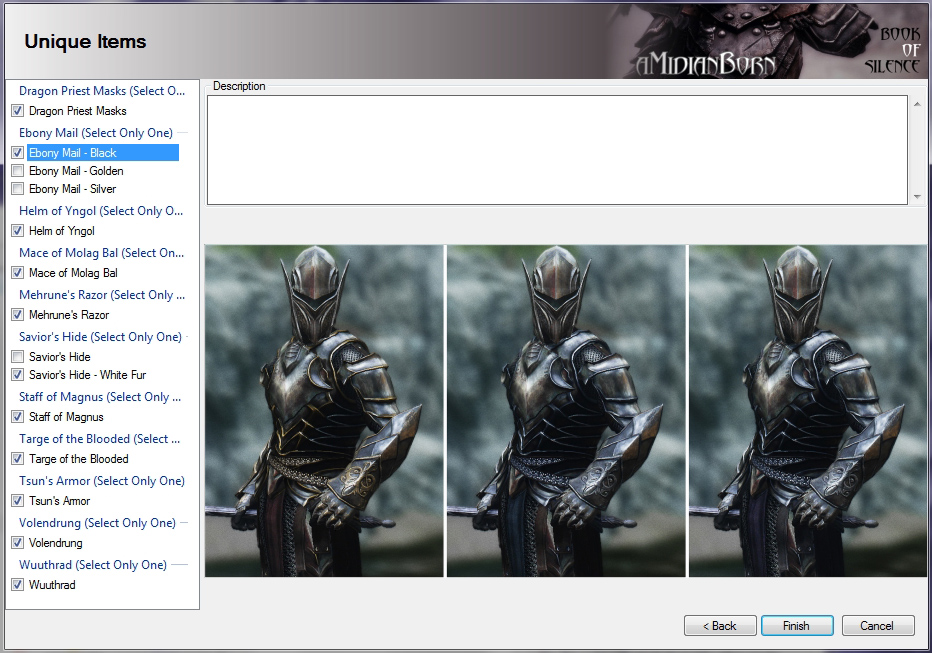The height and width of the screenshot is (653, 932).
Task: Click the "Ebony Mail (Select Only One)" heading
Action: tap(96, 133)
